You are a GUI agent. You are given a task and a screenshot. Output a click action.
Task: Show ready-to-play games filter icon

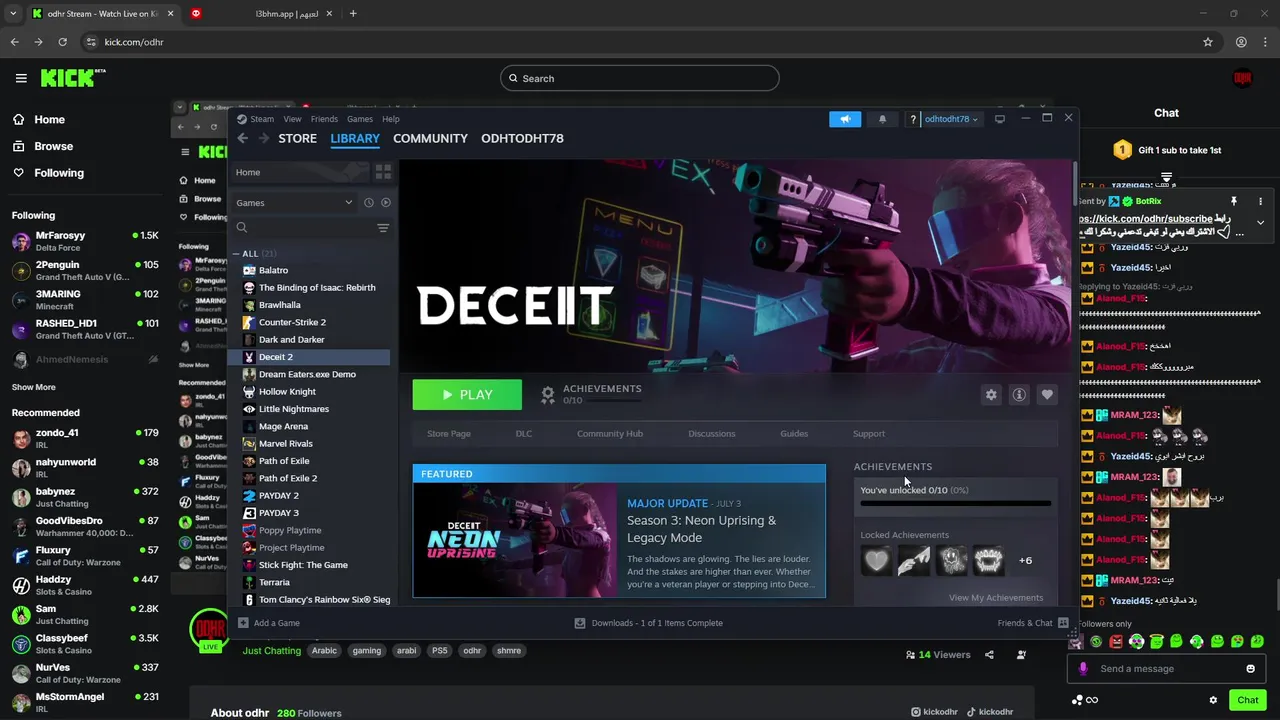(386, 203)
